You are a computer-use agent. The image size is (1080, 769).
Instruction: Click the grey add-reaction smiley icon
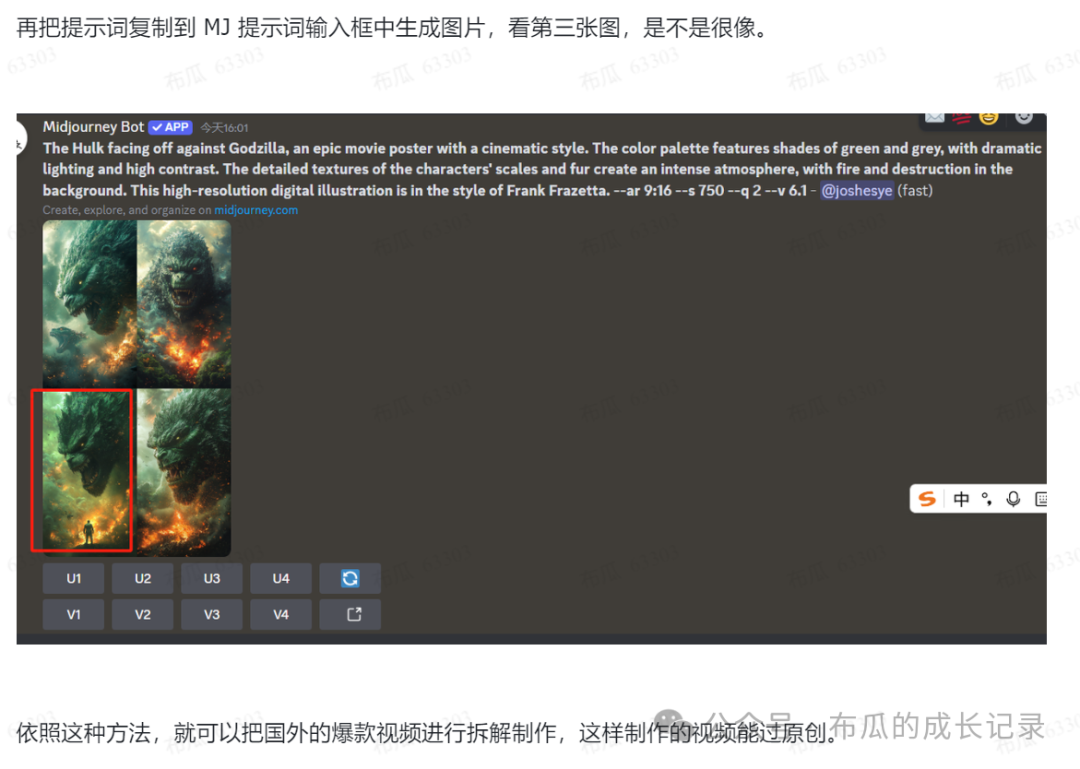[x=1024, y=117]
